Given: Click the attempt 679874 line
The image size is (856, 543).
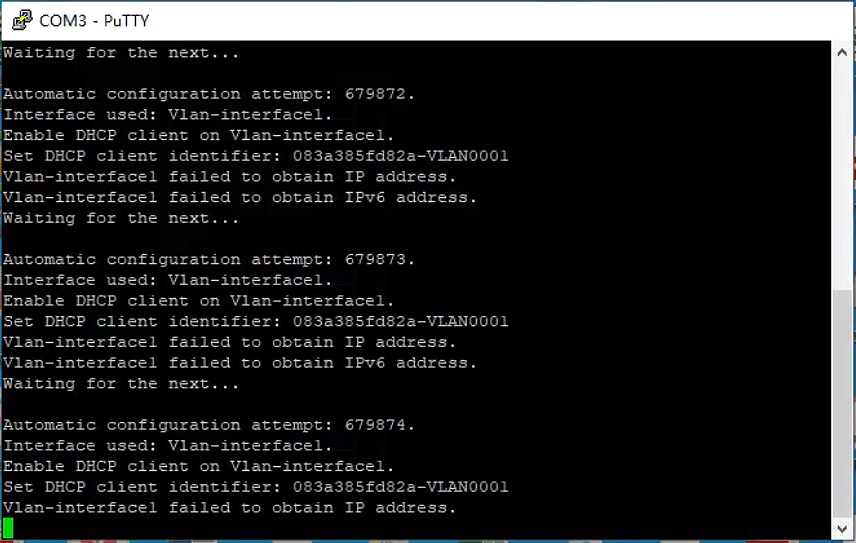Looking at the screenshot, I should (x=209, y=425).
